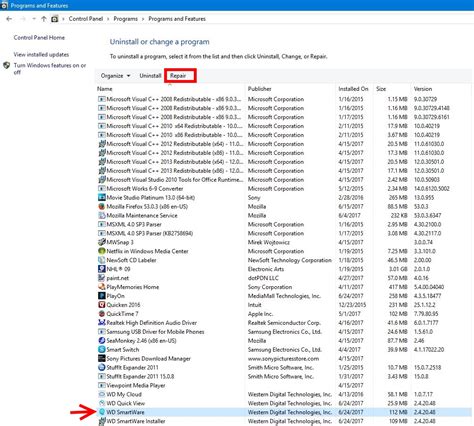This screenshot has width=474, height=426.
Task: Click the dotPDN LLC publisher cell
Action: (263, 278)
